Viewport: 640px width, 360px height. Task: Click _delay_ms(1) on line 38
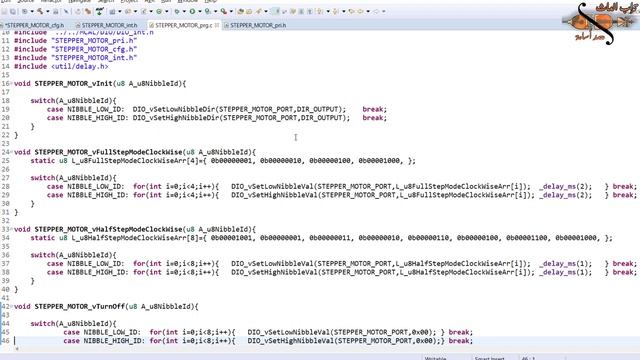(x=565, y=272)
